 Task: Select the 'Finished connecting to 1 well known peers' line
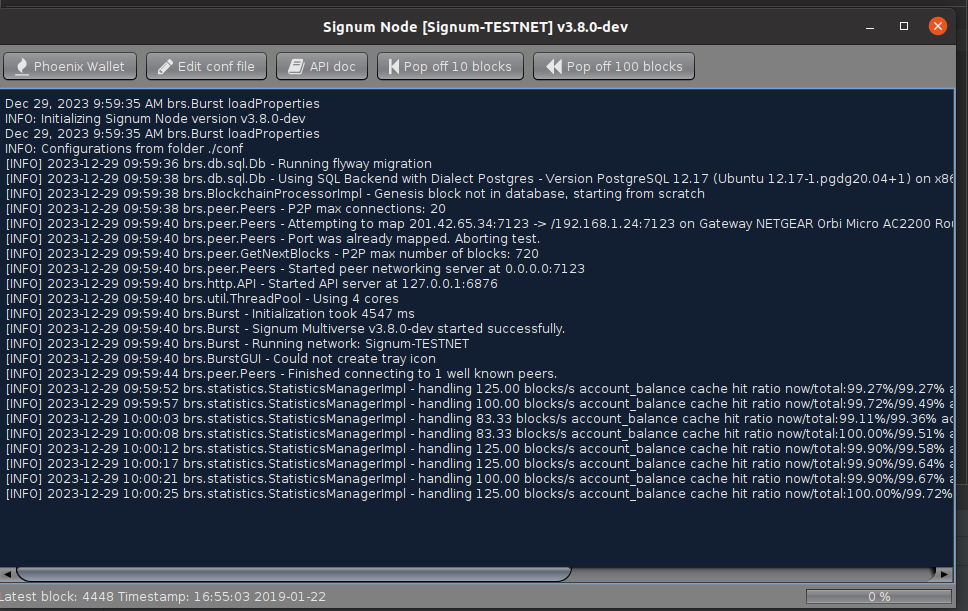(x=281, y=374)
